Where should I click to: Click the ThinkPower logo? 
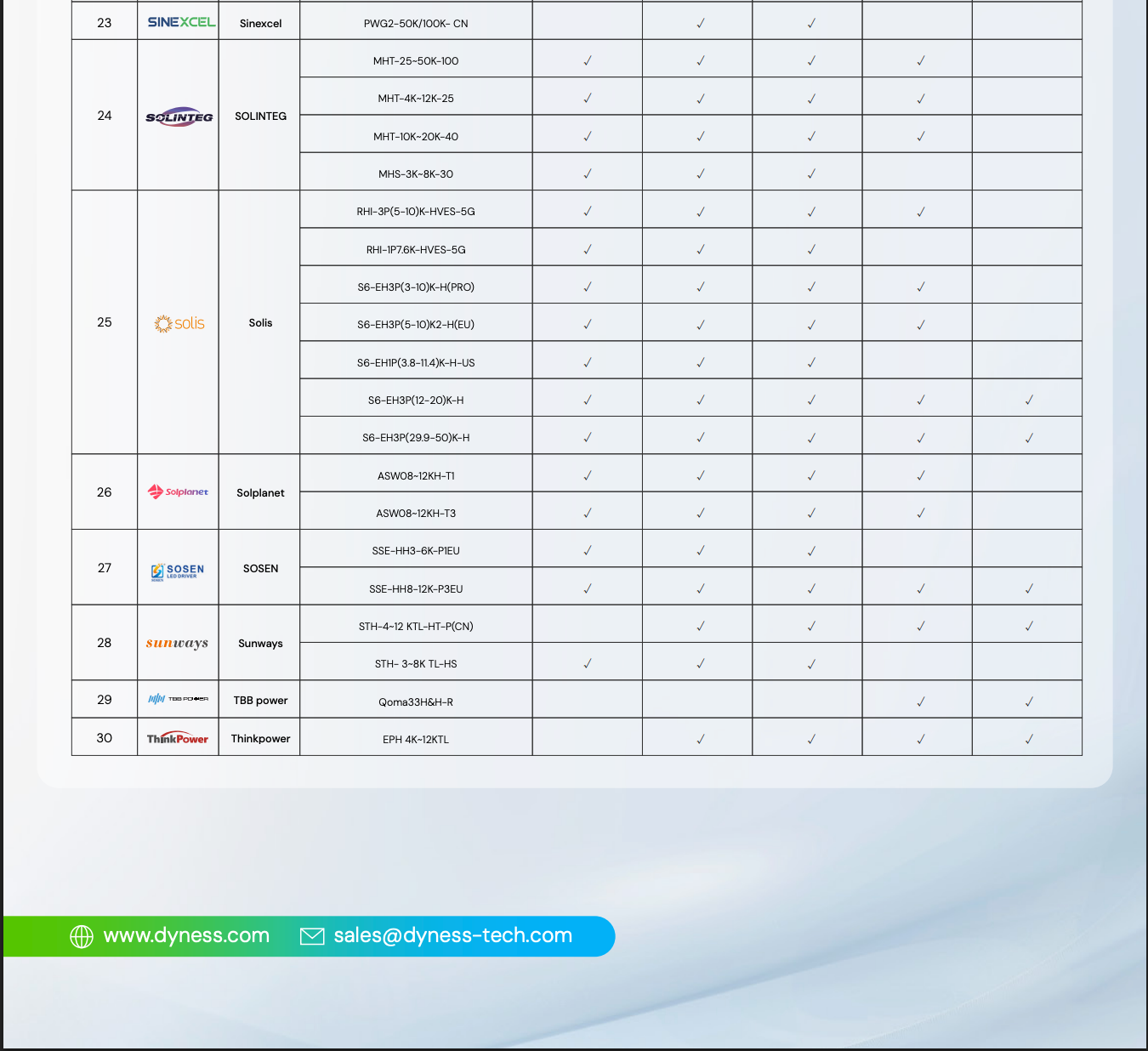point(178,738)
